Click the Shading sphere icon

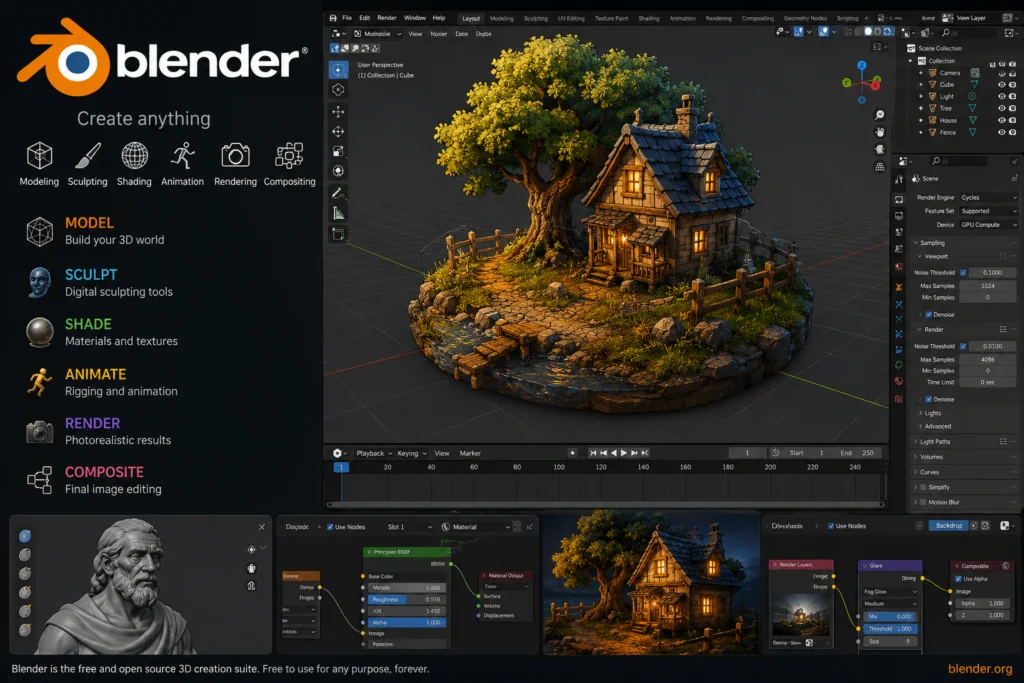[x=135, y=155]
